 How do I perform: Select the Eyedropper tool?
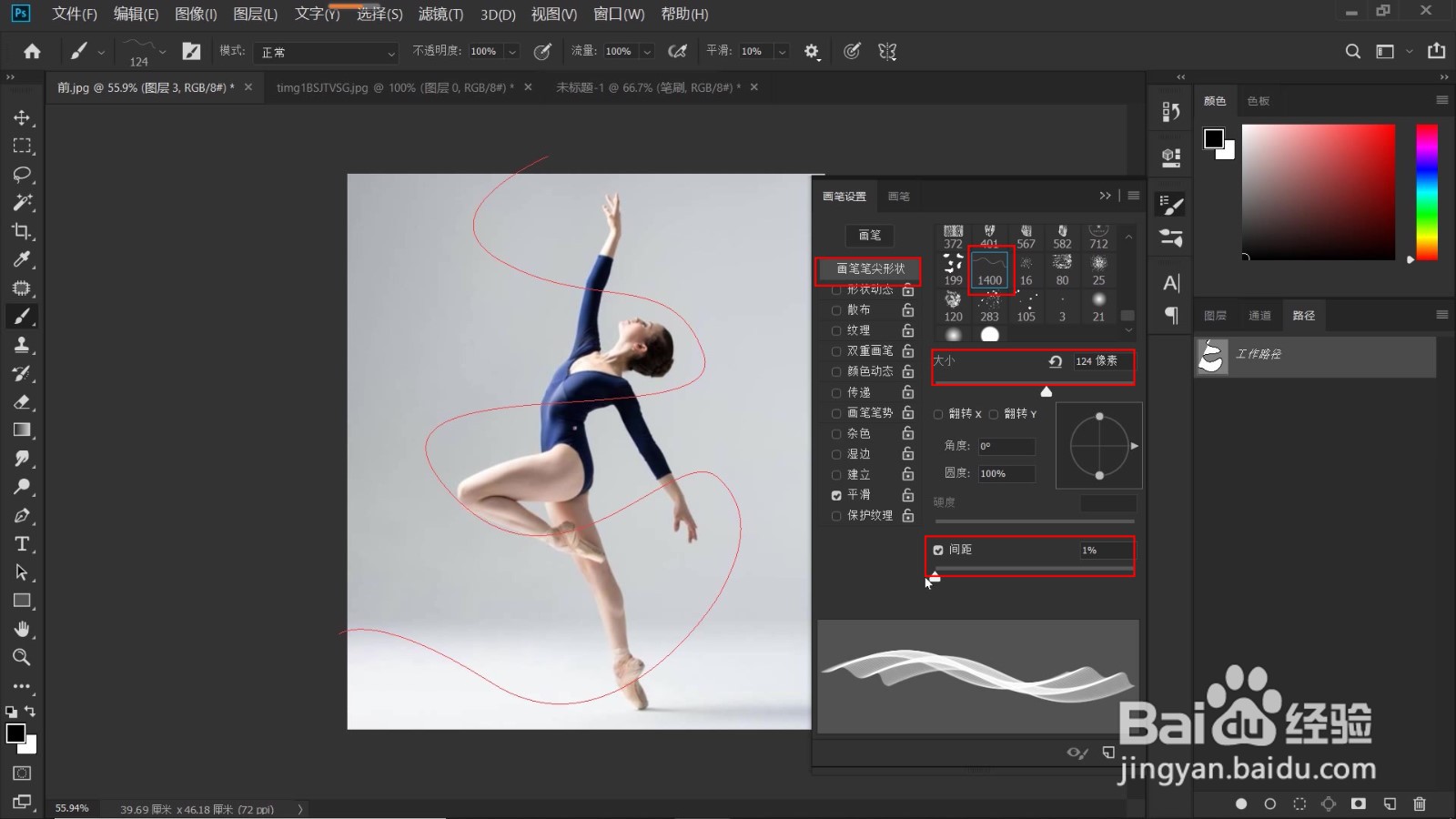pyautogui.click(x=22, y=259)
